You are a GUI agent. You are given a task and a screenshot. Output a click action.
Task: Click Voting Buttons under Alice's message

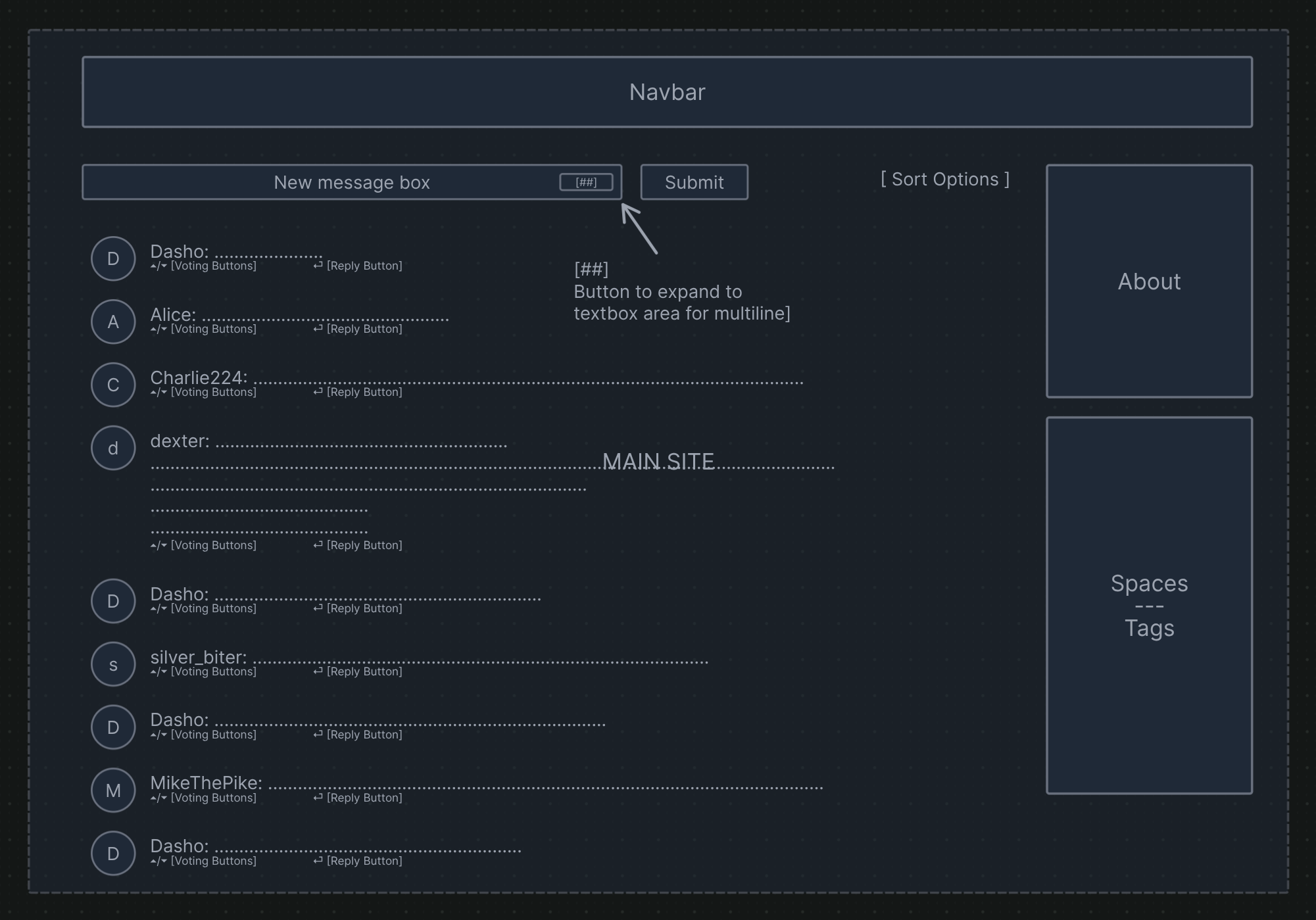pyautogui.click(x=213, y=329)
